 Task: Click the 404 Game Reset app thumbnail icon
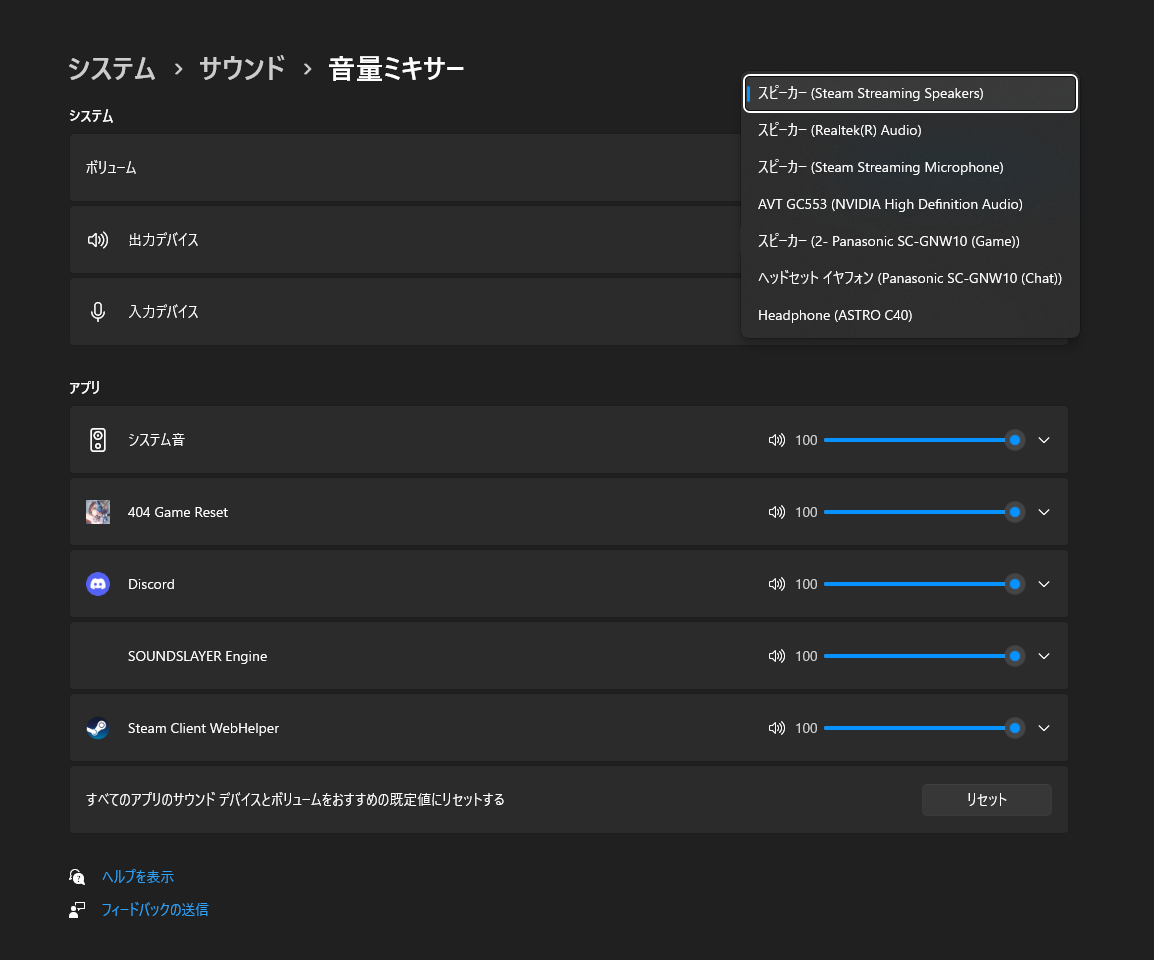coord(97,511)
